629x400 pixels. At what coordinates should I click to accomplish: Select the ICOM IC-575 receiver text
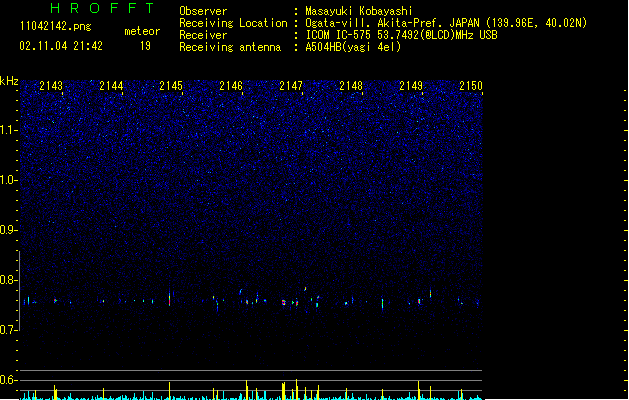[x=401, y=35]
